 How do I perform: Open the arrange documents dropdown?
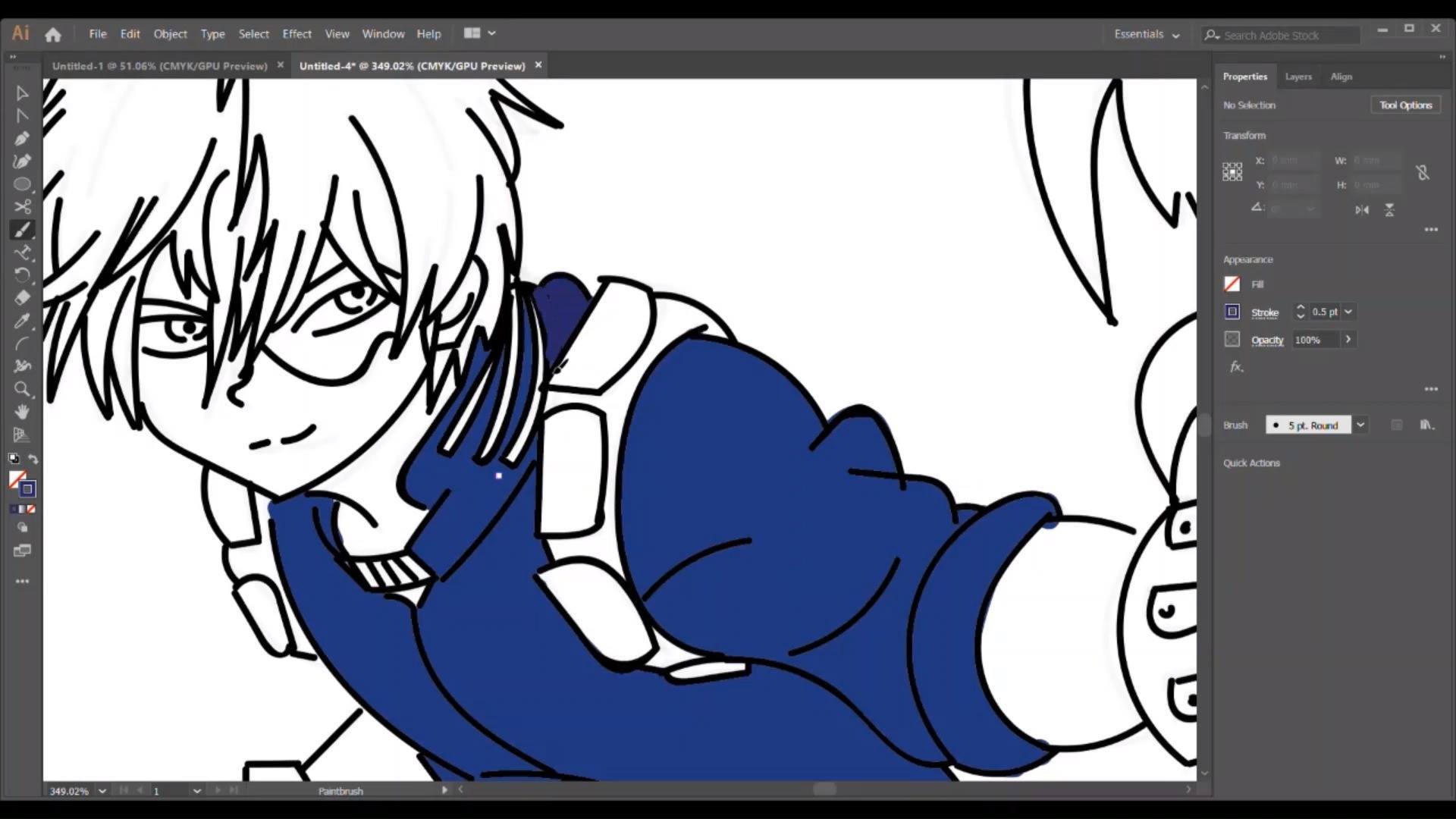pos(479,33)
